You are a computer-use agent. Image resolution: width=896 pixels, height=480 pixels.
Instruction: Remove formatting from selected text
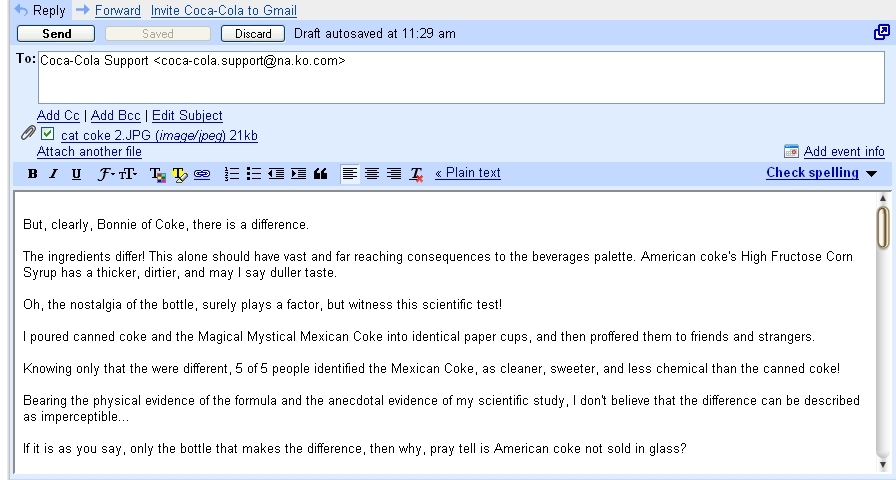[417, 174]
